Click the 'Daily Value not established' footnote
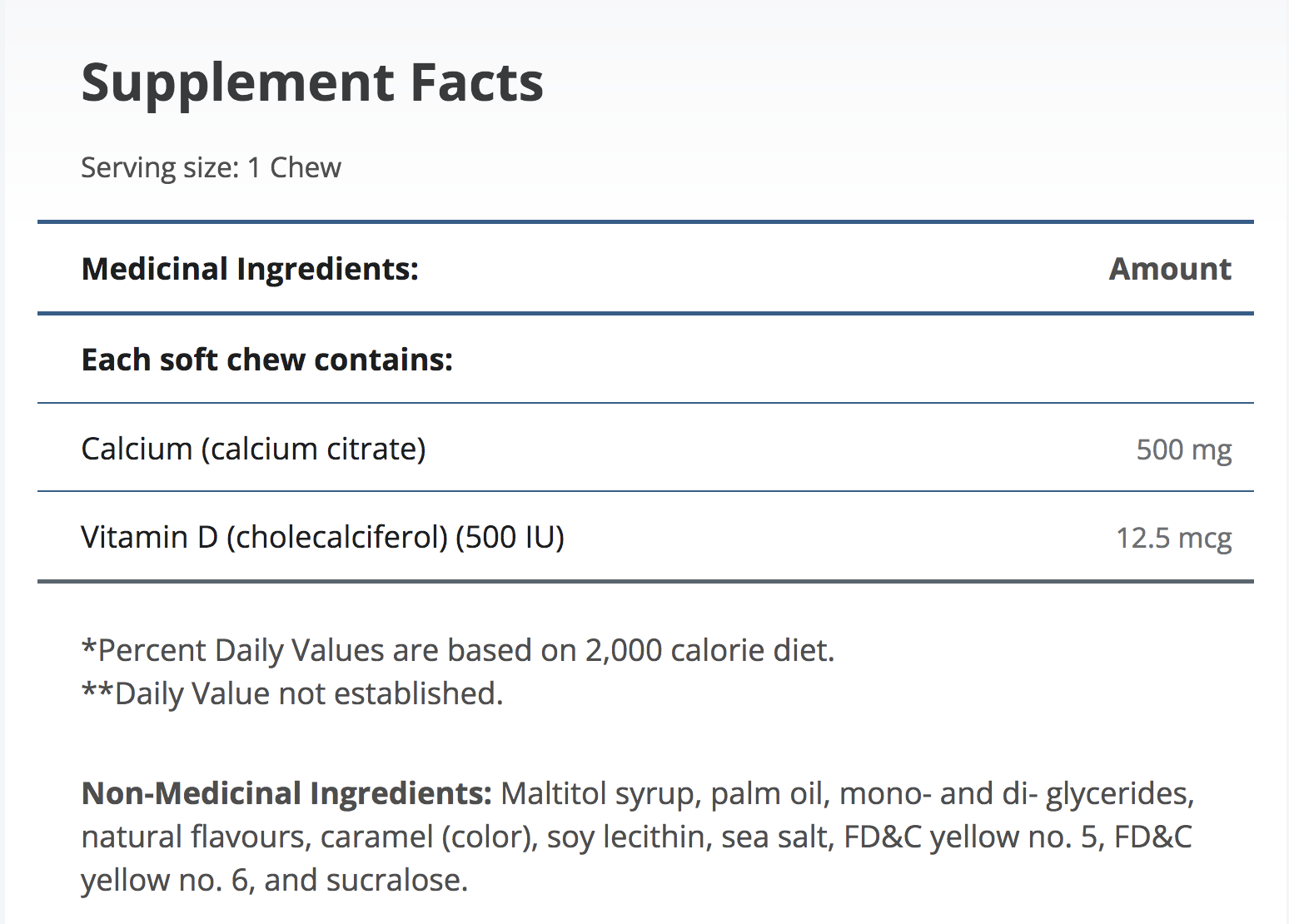 (292, 693)
